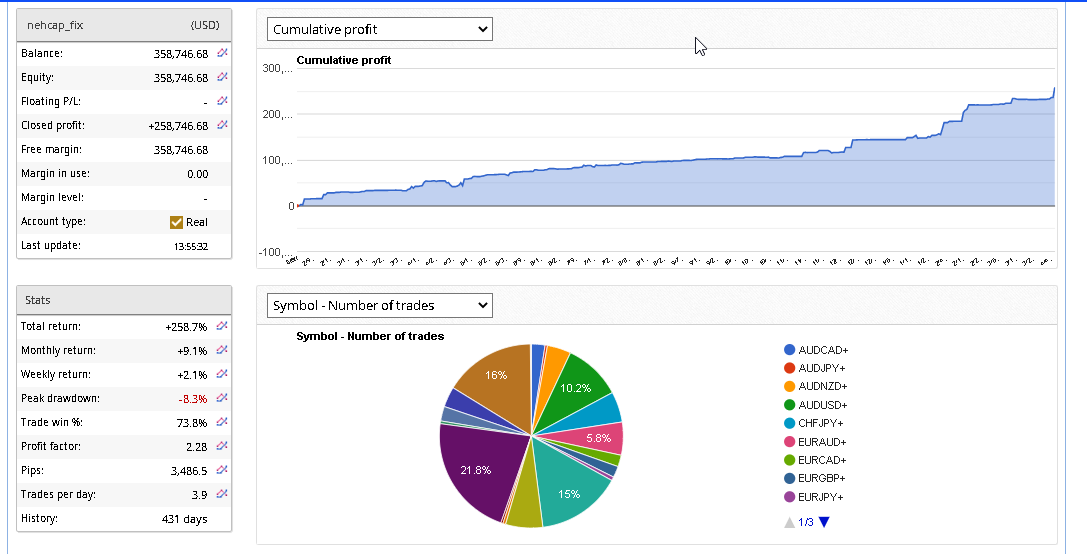The width and height of the screenshot is (1087, 554).
Task: Go to next legend page with down arrow
Action: (x=824, y=522)
